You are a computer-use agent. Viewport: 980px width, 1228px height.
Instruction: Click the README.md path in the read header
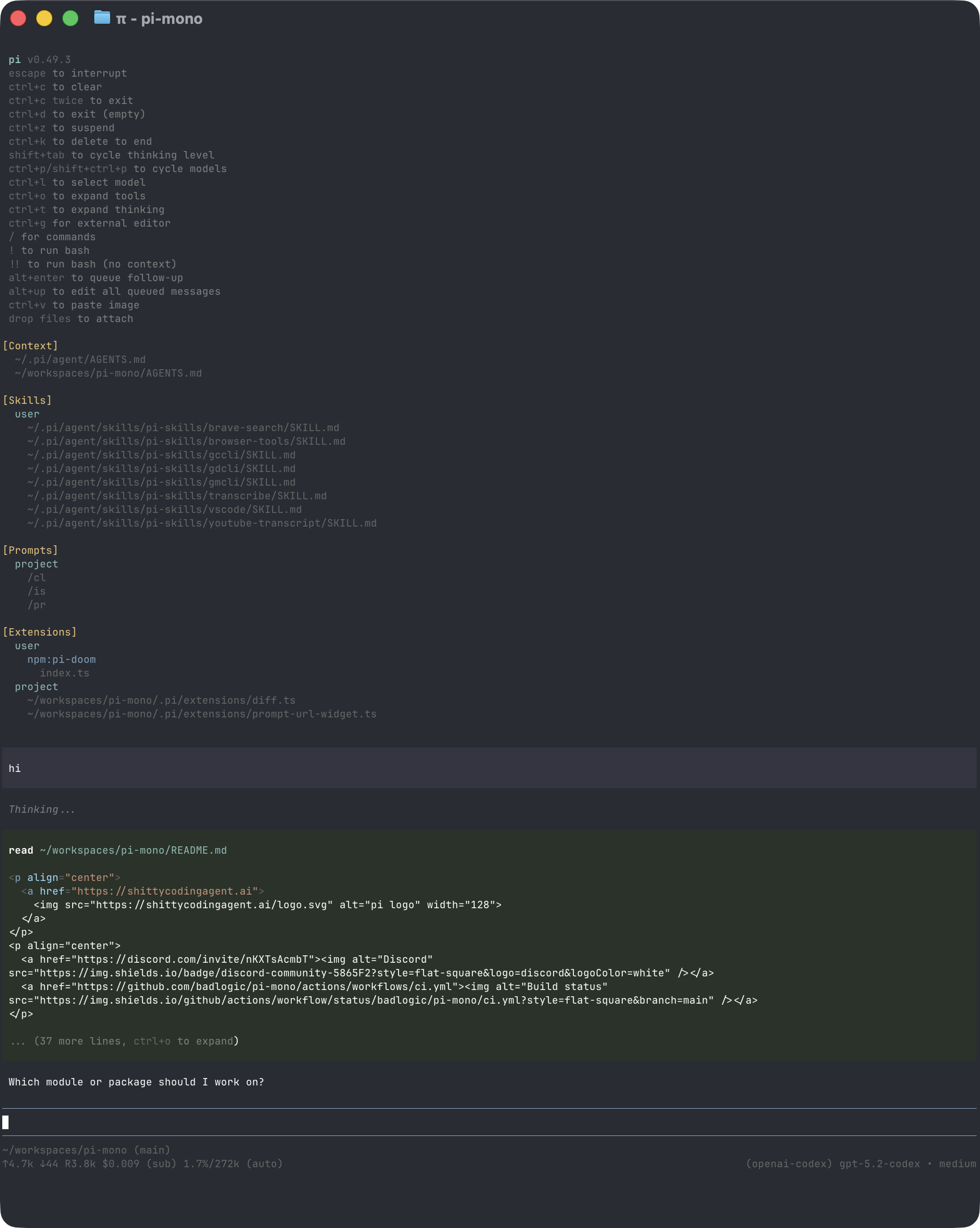pos(133,850)
